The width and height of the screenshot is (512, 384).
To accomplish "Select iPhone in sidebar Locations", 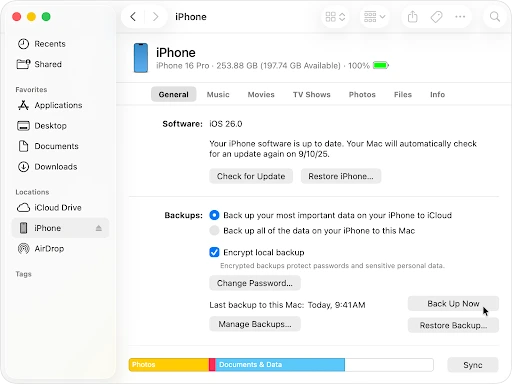I will tap(60, 228).
